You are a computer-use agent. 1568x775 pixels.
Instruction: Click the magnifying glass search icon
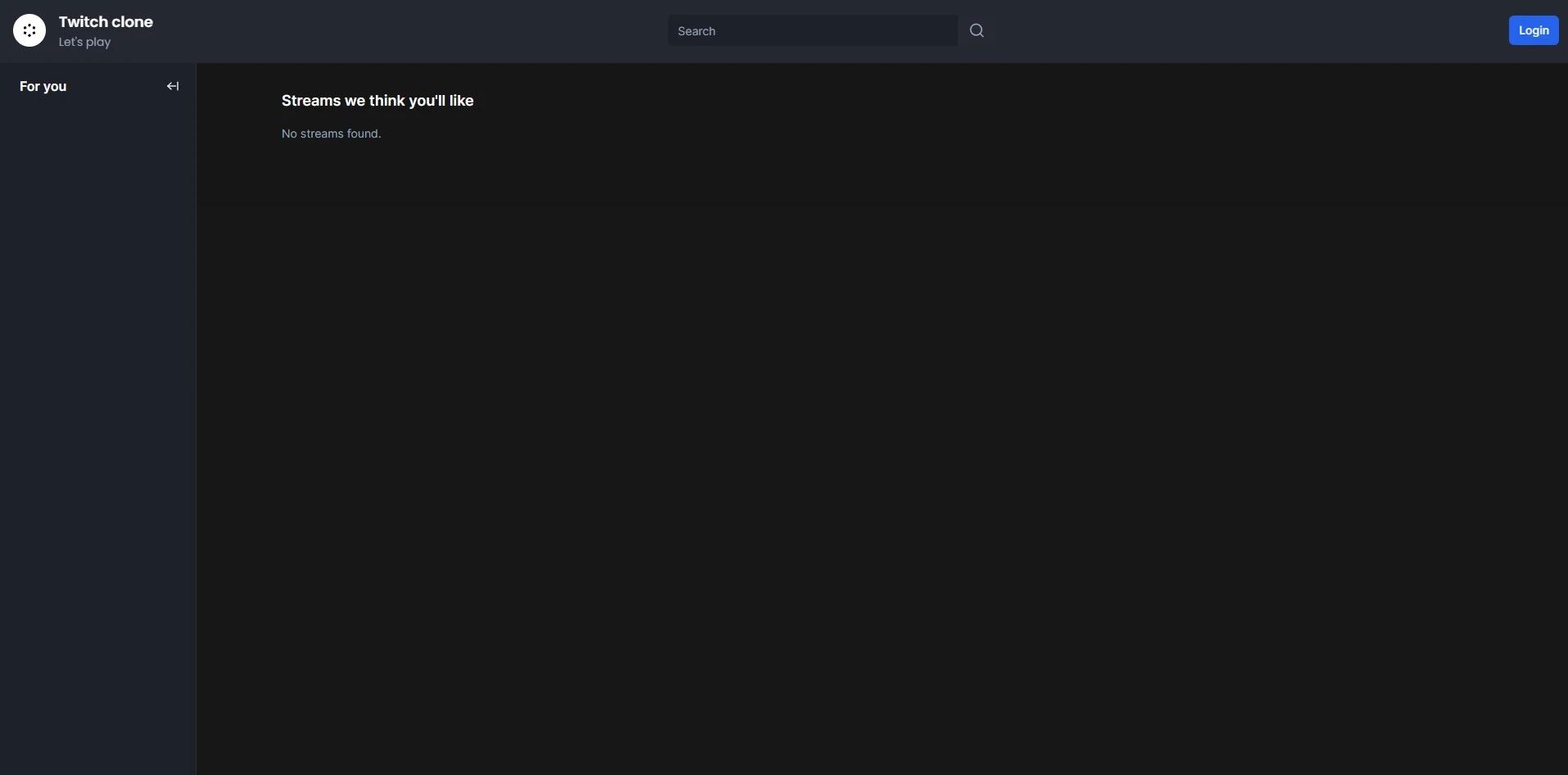pyautogui.click(x=977, y=30)
